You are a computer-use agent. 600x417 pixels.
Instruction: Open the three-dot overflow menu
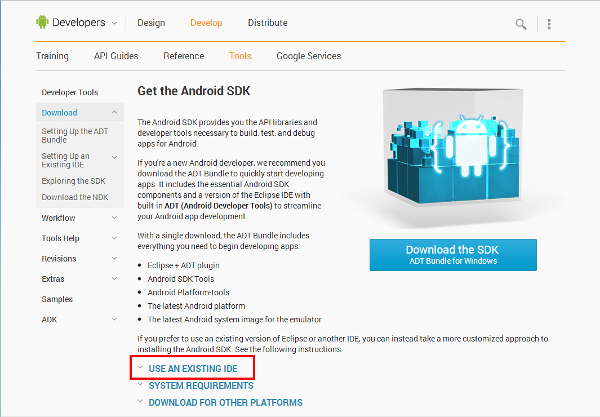point(549,24)
